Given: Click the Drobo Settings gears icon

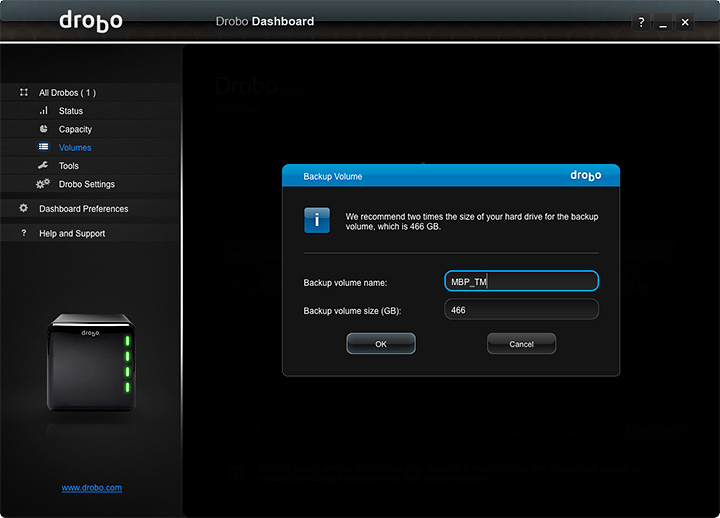Looking at the screenshot, I should tap(43, 184).
